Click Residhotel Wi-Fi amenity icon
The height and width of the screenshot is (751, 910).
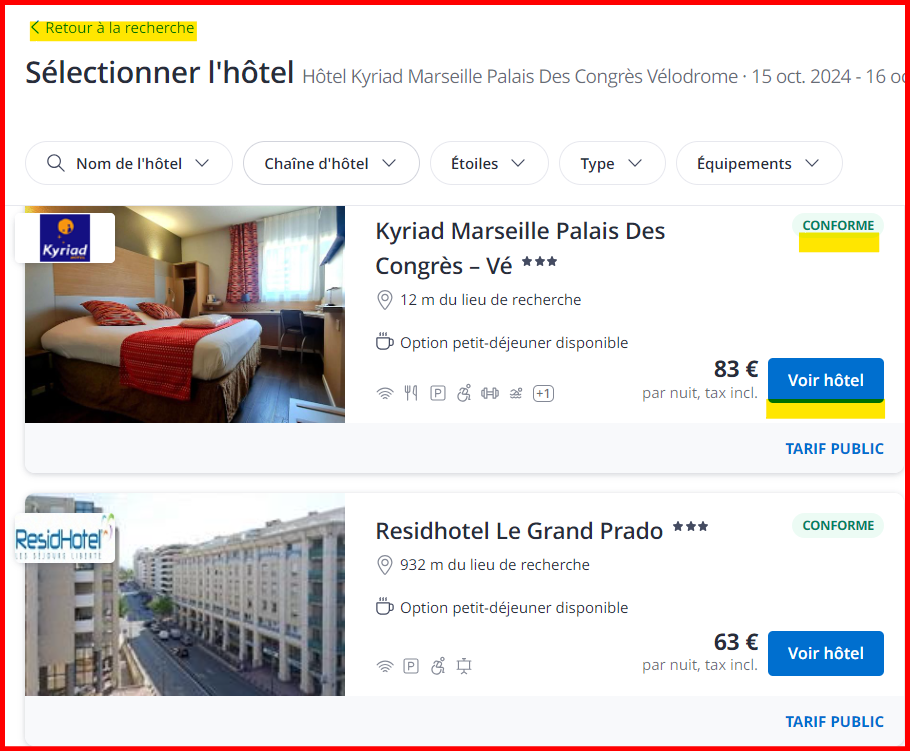[385, 666]
